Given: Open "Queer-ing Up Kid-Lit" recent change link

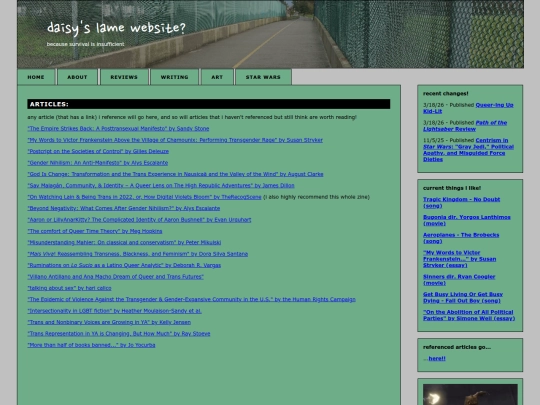Looking at the screenshot, I should point(494,105).
